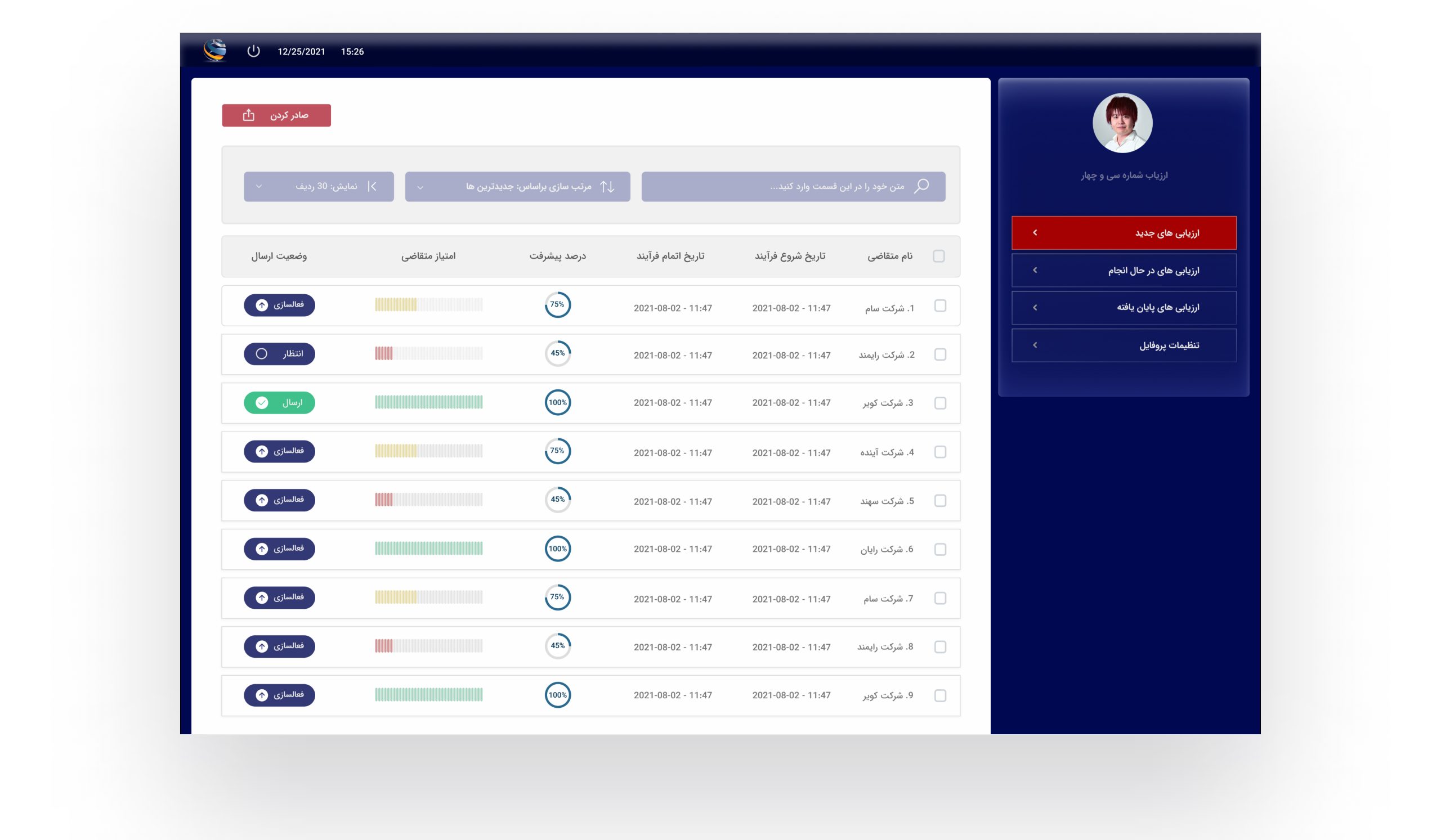Select checkbox for row 6 شرکت رایان
This screenshot has height=840, width=1441.
click(940, 549)
